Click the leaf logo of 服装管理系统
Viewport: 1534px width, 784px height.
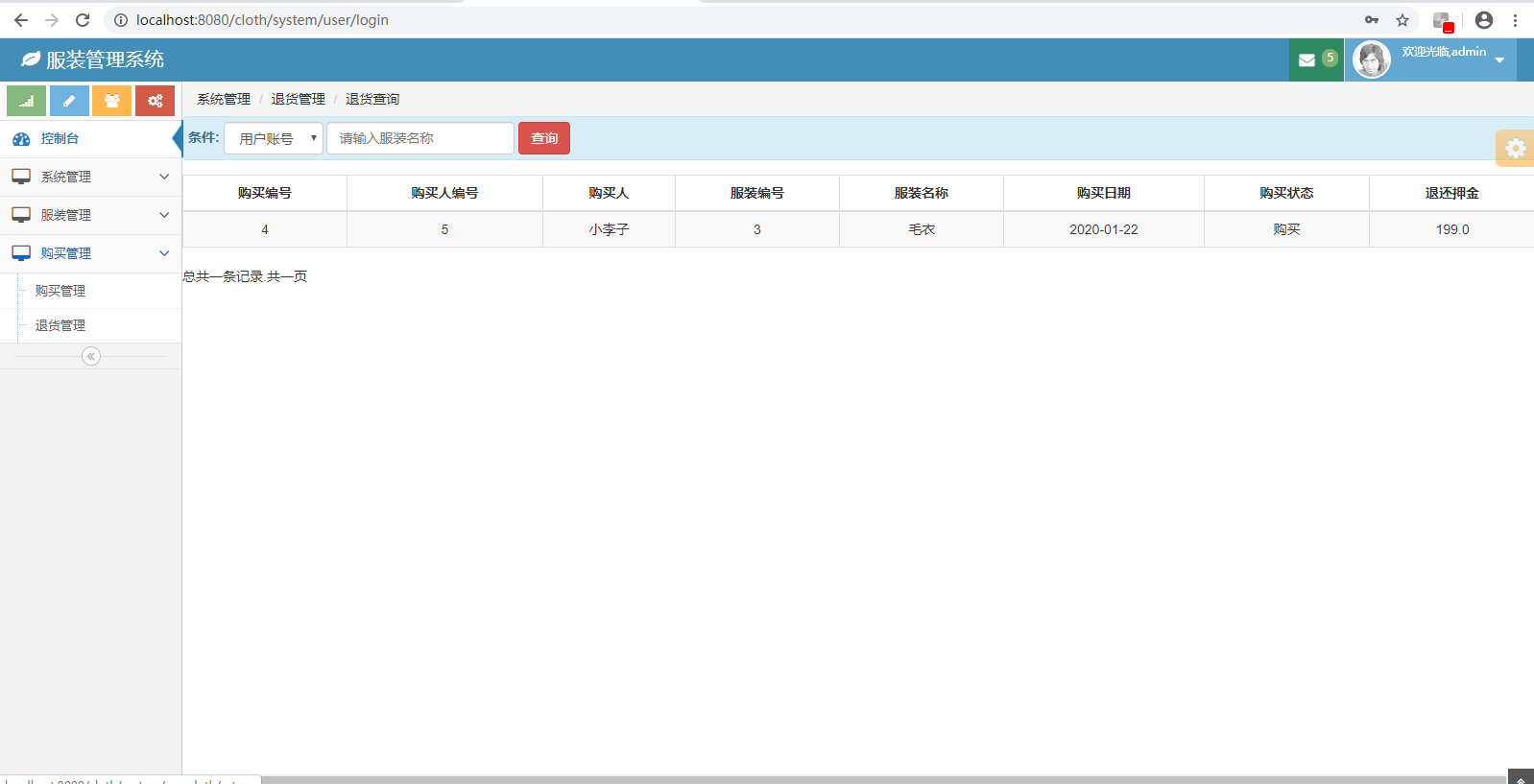pos(31,59)
